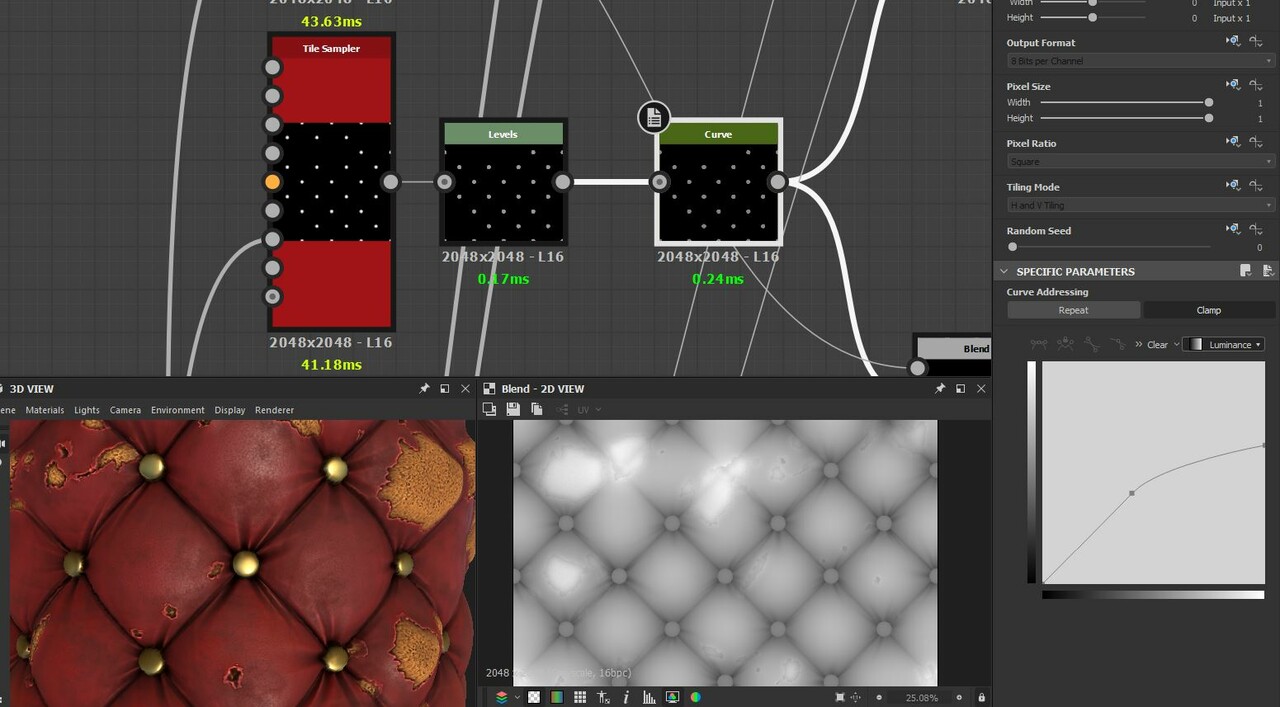The image size is (1280, 707).
Task: Zoom out using the minus icon
Action: 879,697
